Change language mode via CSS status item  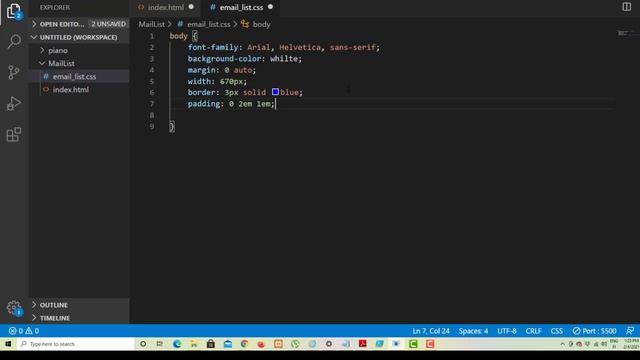coord(557,331)
